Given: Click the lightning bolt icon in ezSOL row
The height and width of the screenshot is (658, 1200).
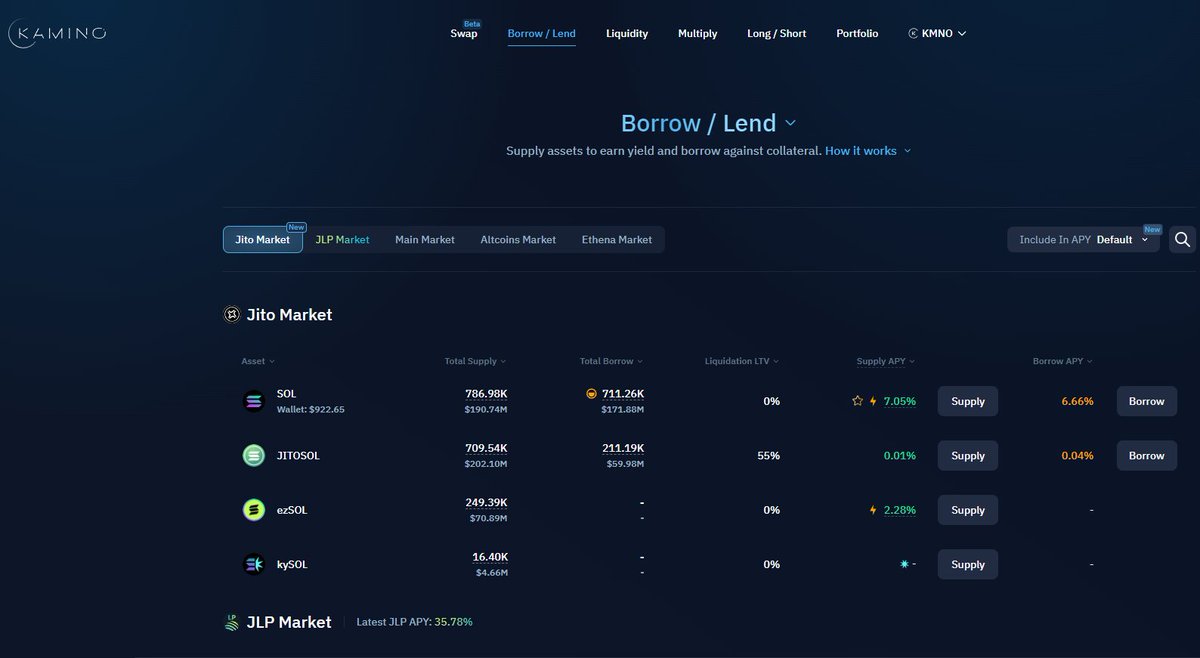Looking at the screenshot, I should pyautogui.click(x=873, y=510).
